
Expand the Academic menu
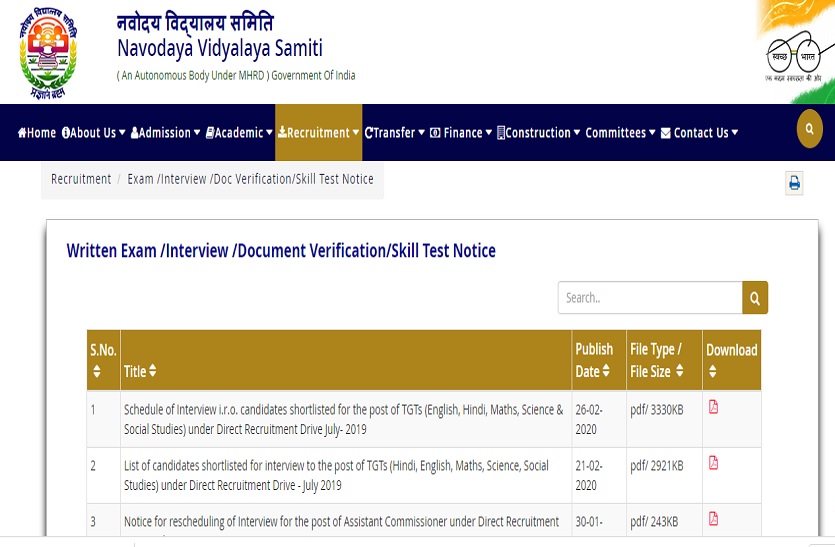[239, 133]
